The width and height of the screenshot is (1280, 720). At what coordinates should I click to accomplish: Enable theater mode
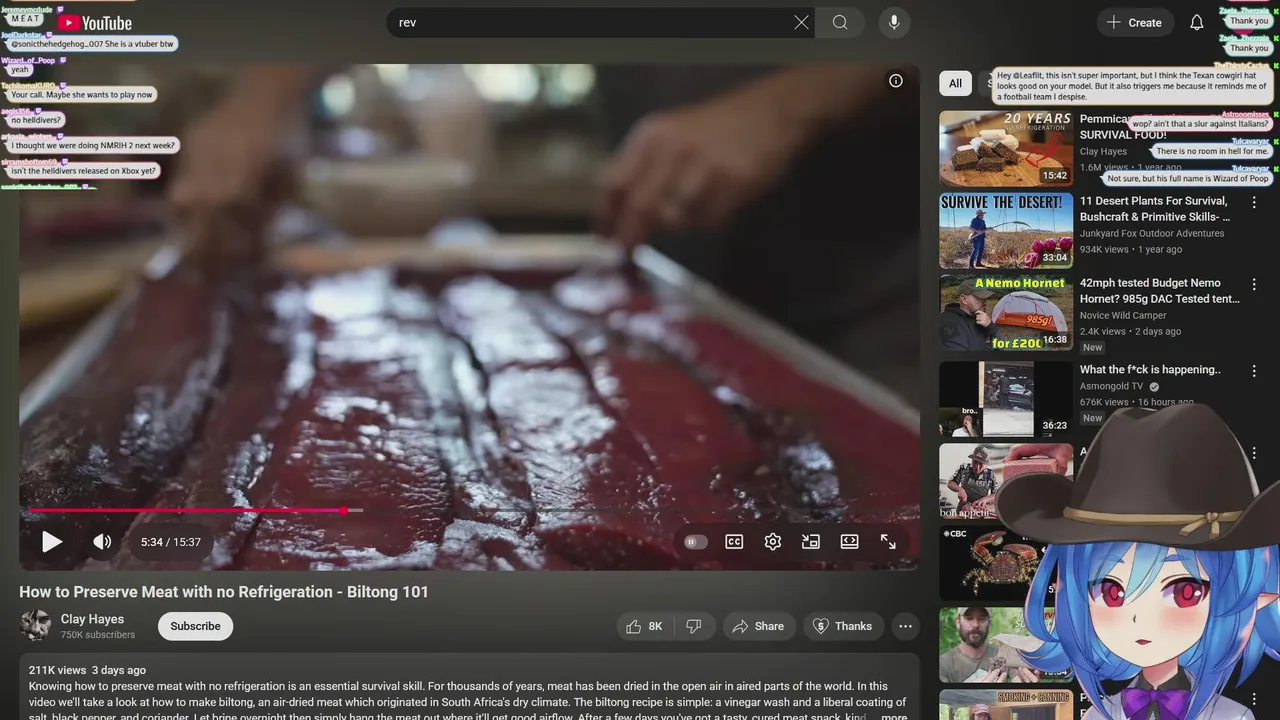[x=849, y=542]
